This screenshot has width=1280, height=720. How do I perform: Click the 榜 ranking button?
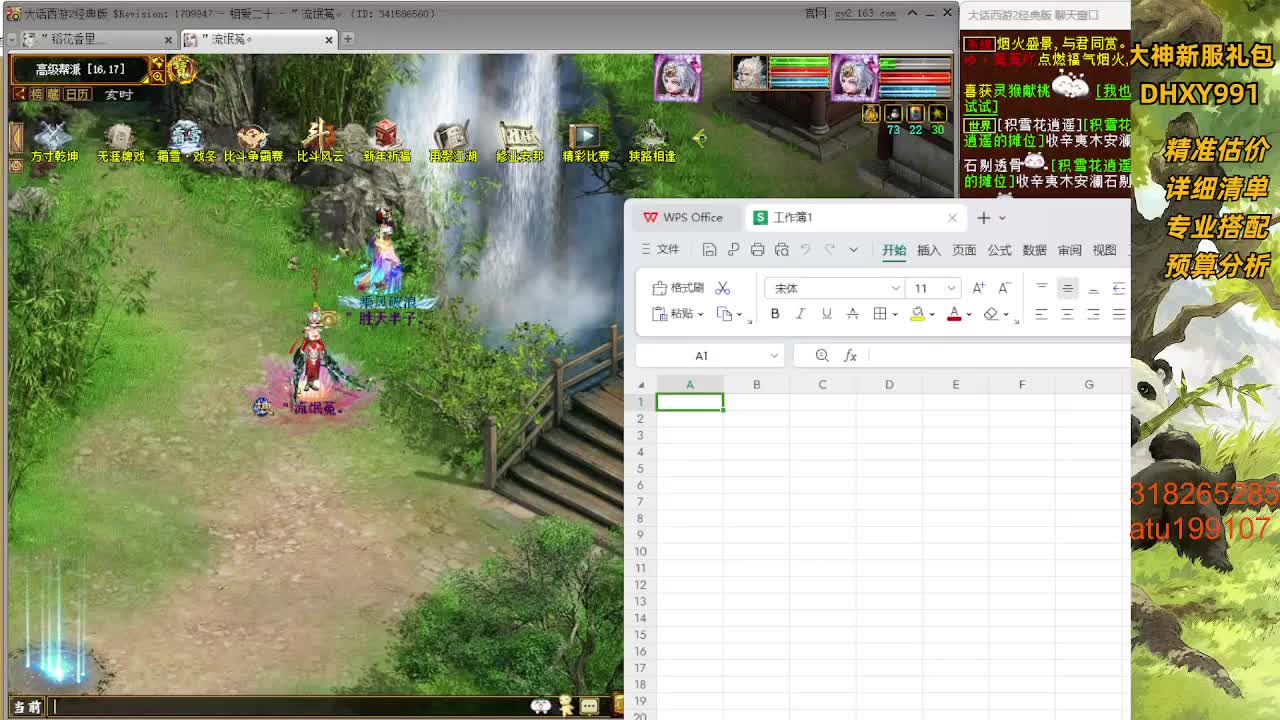pyautogui.click(x=36, y=94)
